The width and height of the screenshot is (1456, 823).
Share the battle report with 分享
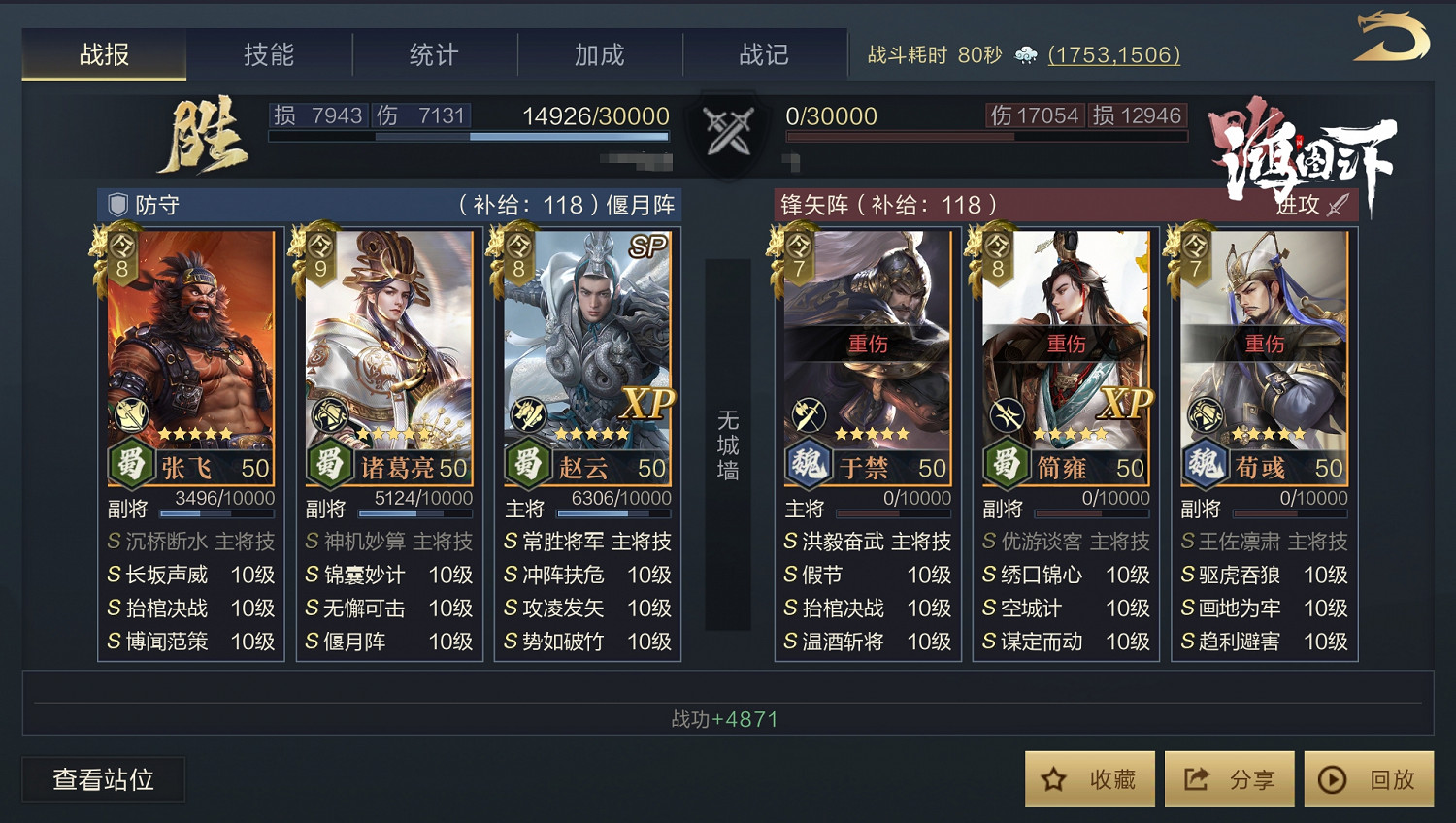pos(1229,779)
